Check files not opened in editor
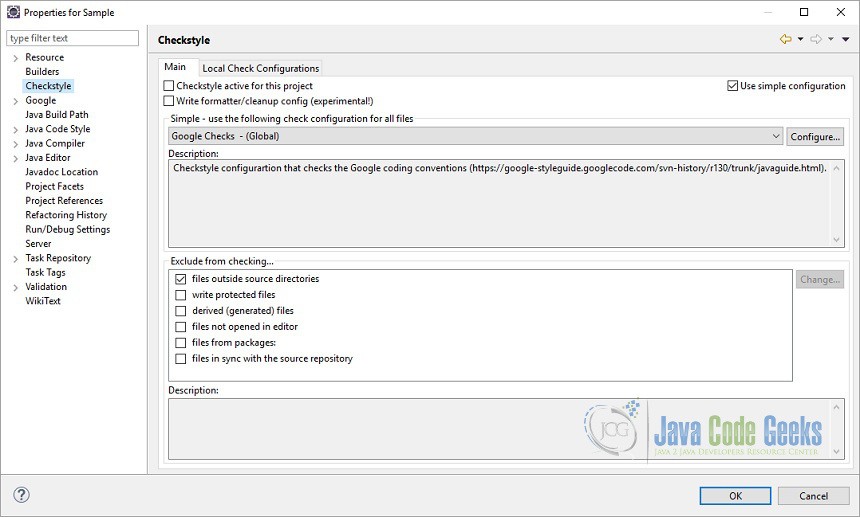This screenshot has height=517, width=860. pyautogui.click(x=180, y=327)
